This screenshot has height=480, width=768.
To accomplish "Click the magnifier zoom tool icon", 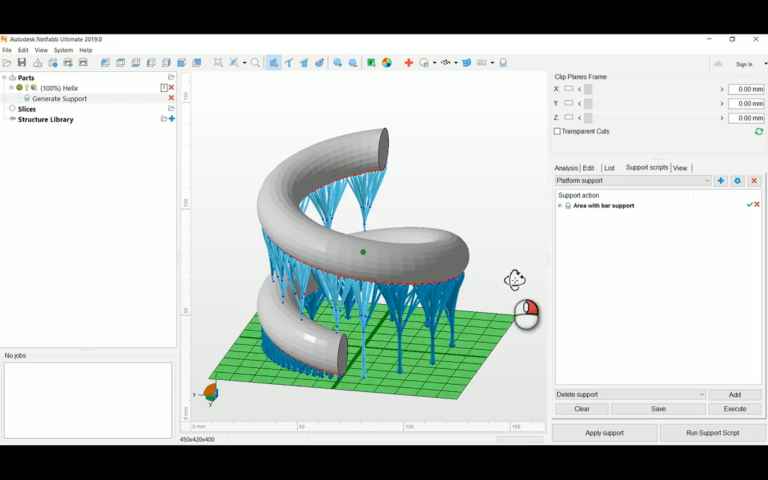I will pyautogui.click(x=255, y=63).
